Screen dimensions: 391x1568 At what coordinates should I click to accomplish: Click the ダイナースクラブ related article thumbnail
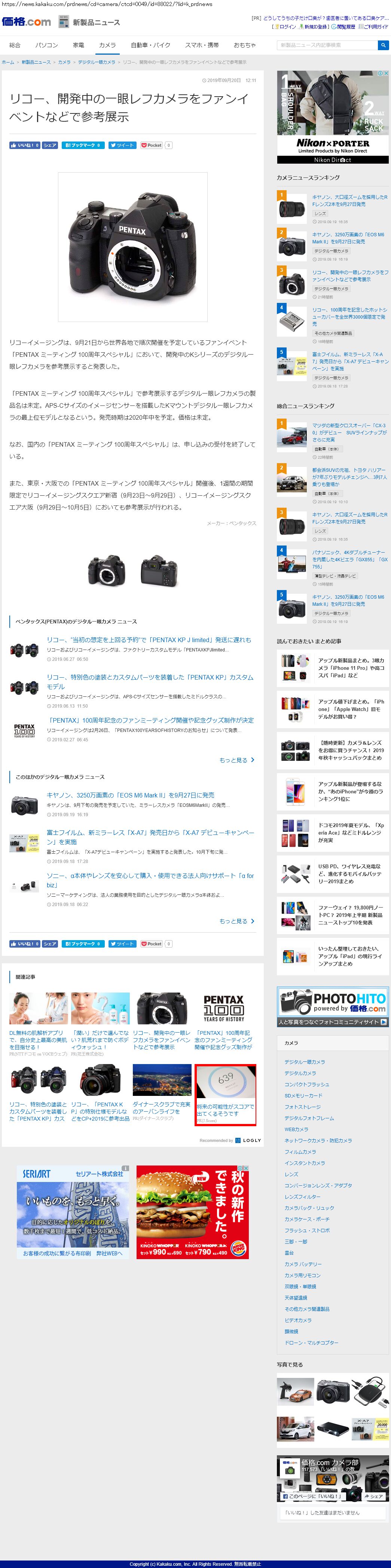pyautogui.click(x=162, y=1080)
